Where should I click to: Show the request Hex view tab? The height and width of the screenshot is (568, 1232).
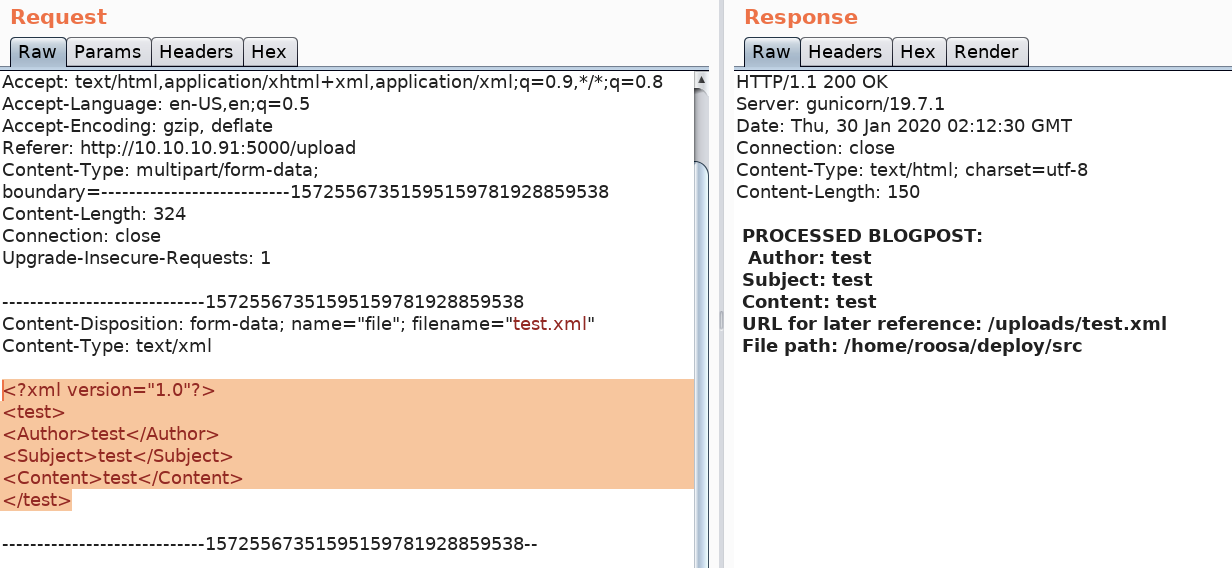tap(269, 52)
